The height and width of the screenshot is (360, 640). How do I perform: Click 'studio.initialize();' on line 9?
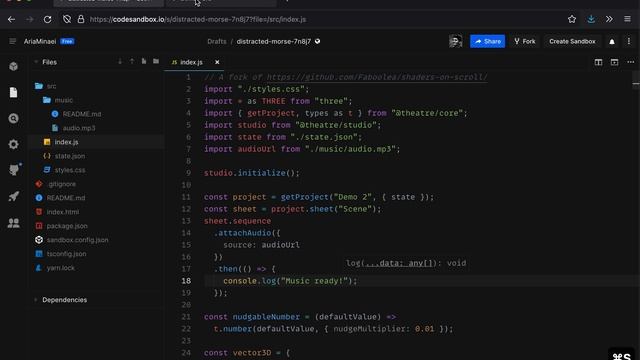[x=252, y=173]
